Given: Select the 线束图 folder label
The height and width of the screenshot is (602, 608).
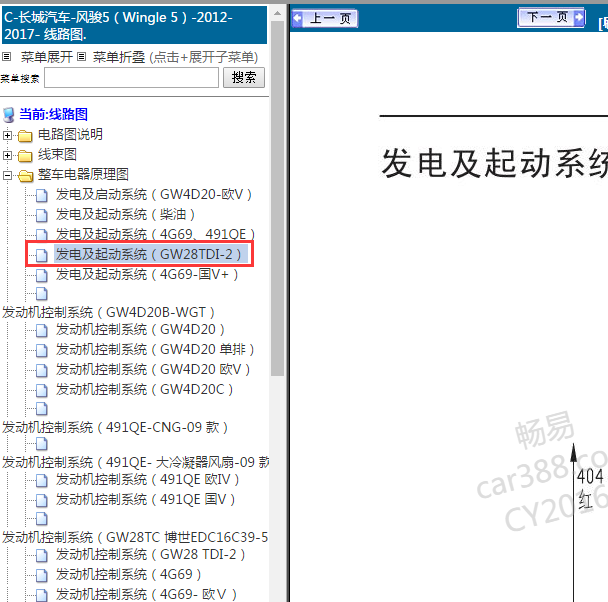Looking at the screenshot, I should pyautogui.click(x=57, y=154).
